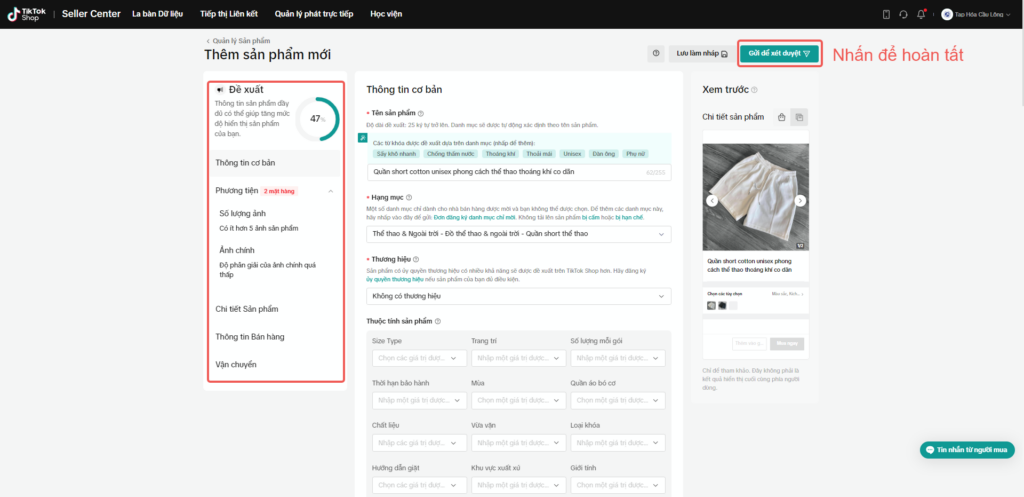The width and height of the screenshot is (1024, 497).
Task: Add the Chống thấm nước keyword tag
Action: [x=450, y=154]
